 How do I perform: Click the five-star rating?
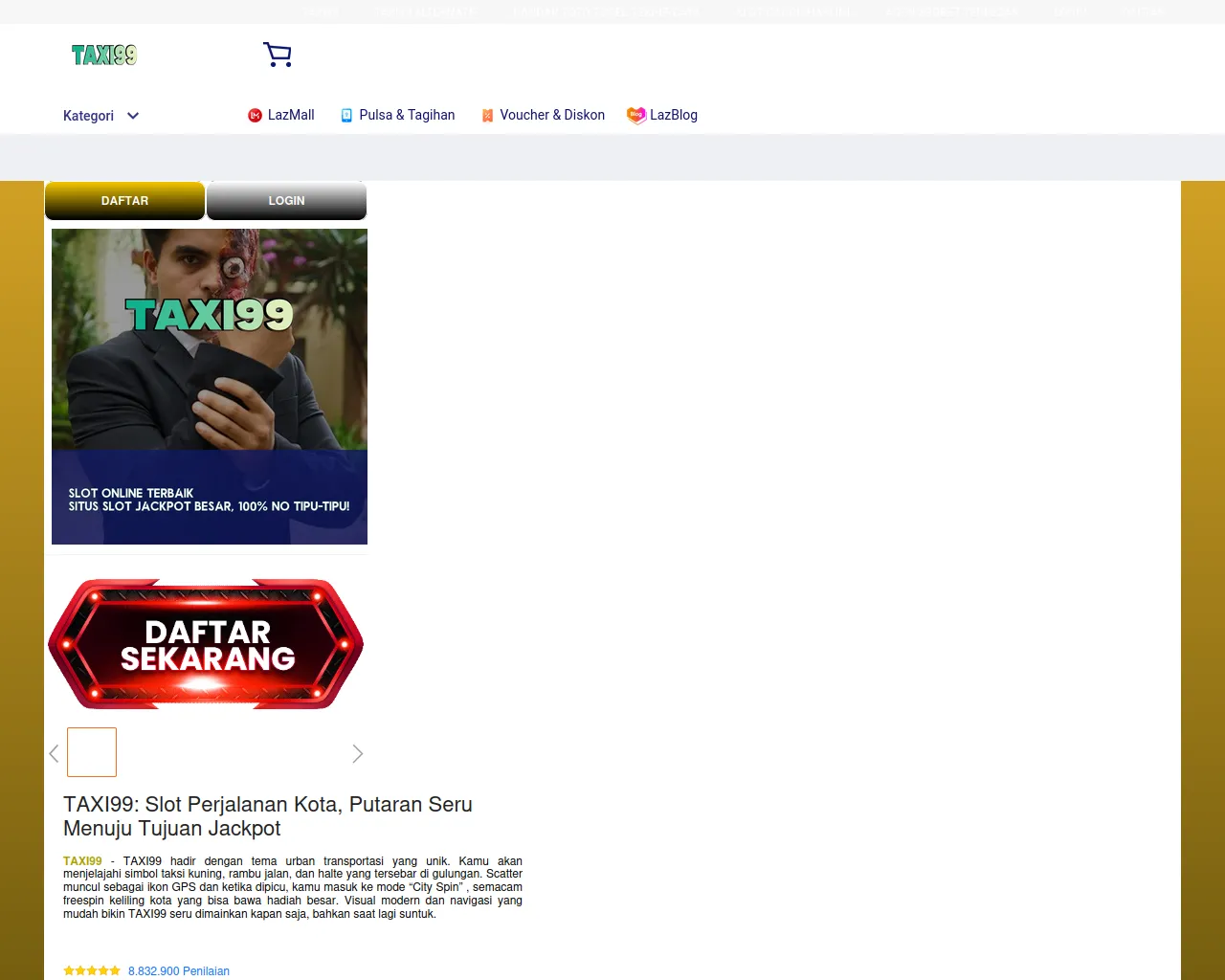pyautogui.click(x=92, y=970)
